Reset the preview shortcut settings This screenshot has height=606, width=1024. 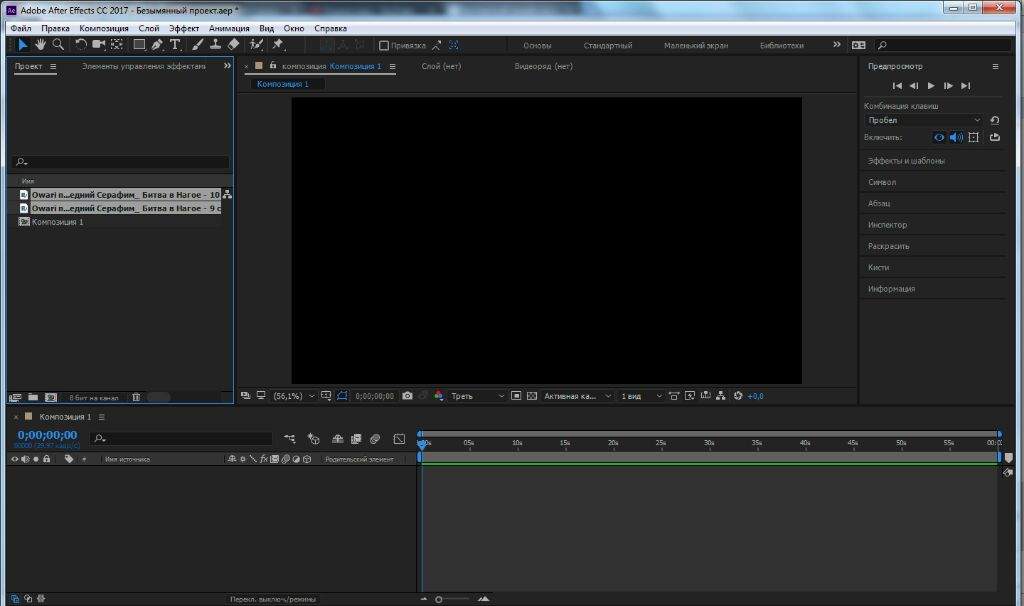pyautogui.click(x=995, y=120)
